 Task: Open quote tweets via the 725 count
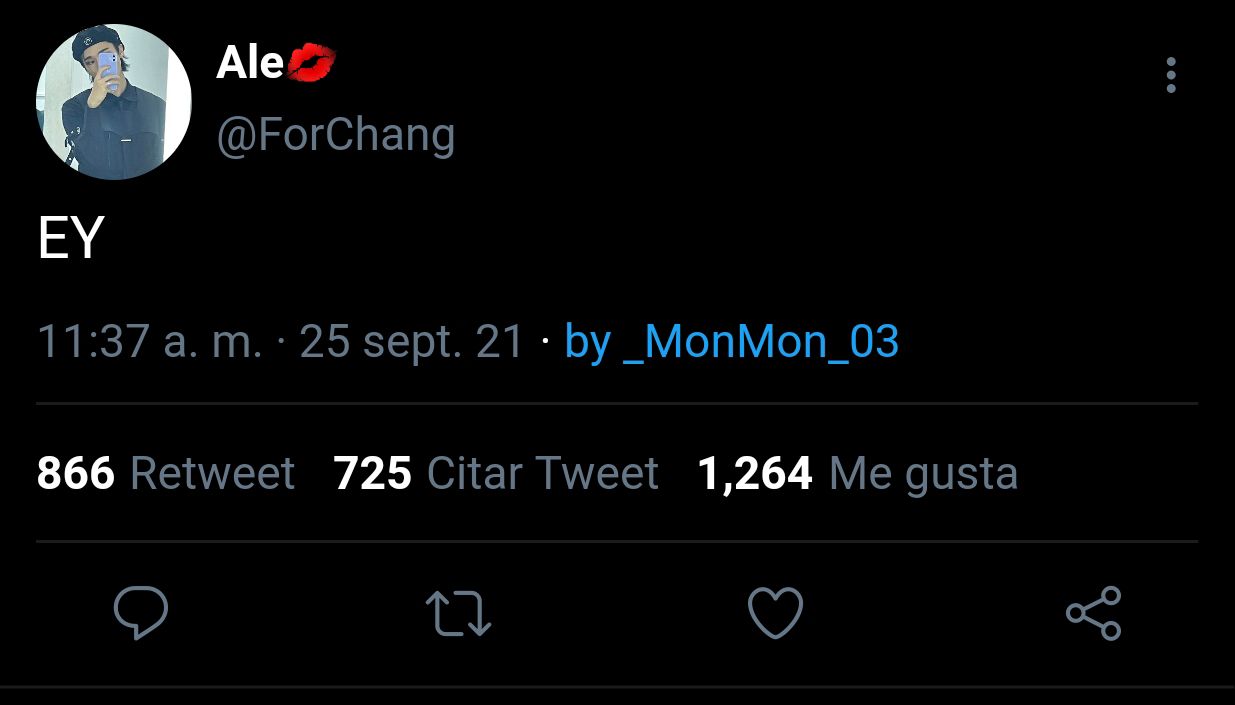[373, 473]
